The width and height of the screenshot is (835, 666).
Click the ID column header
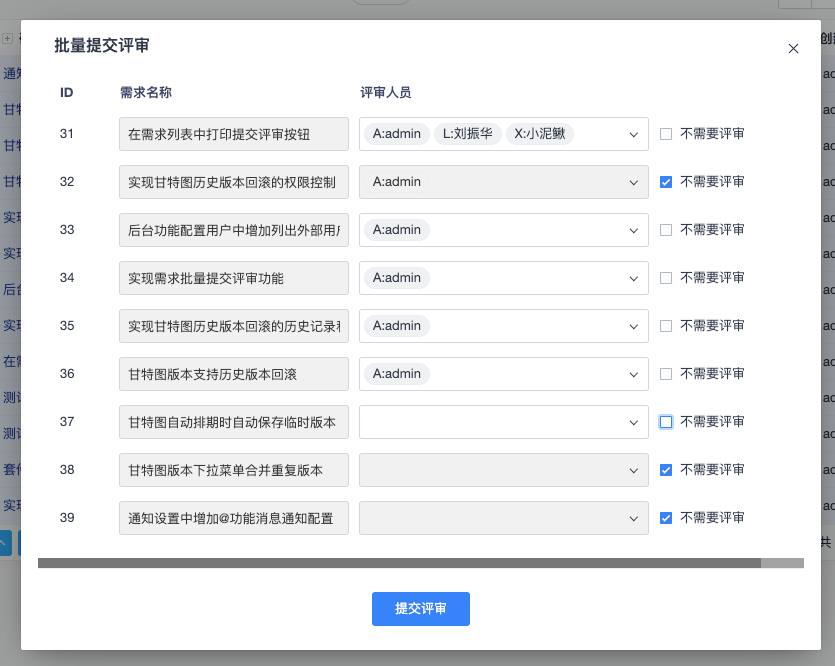[x=67, y=93]
